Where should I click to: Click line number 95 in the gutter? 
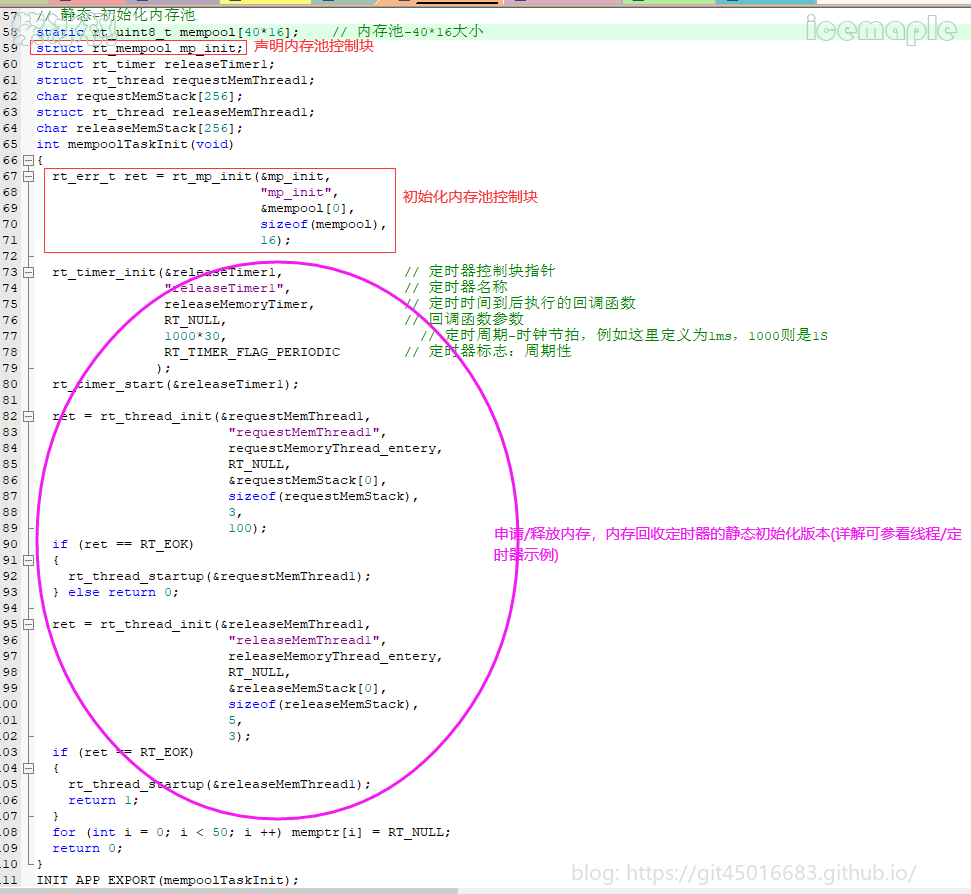[x=10, y=624]
